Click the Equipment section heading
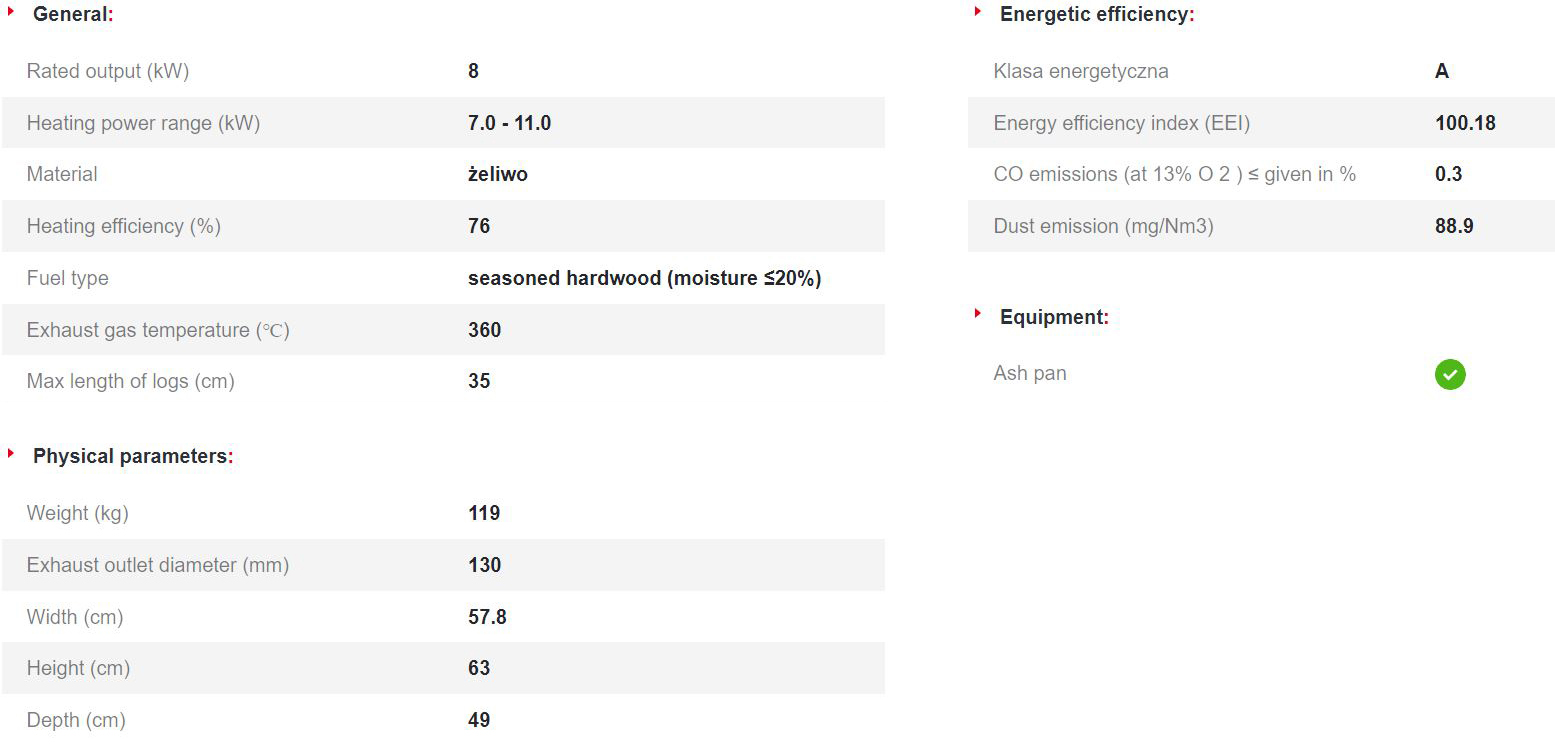 [1054, 317]
